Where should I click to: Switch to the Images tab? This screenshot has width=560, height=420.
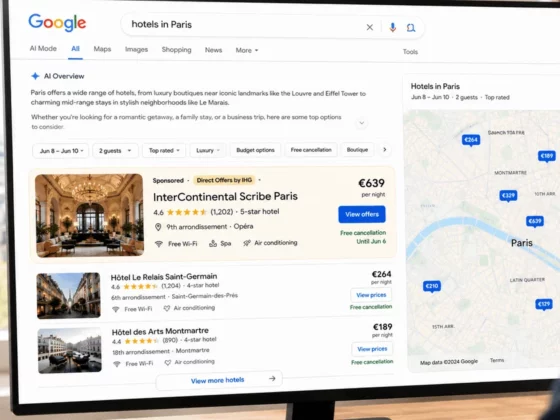(136, 49)
